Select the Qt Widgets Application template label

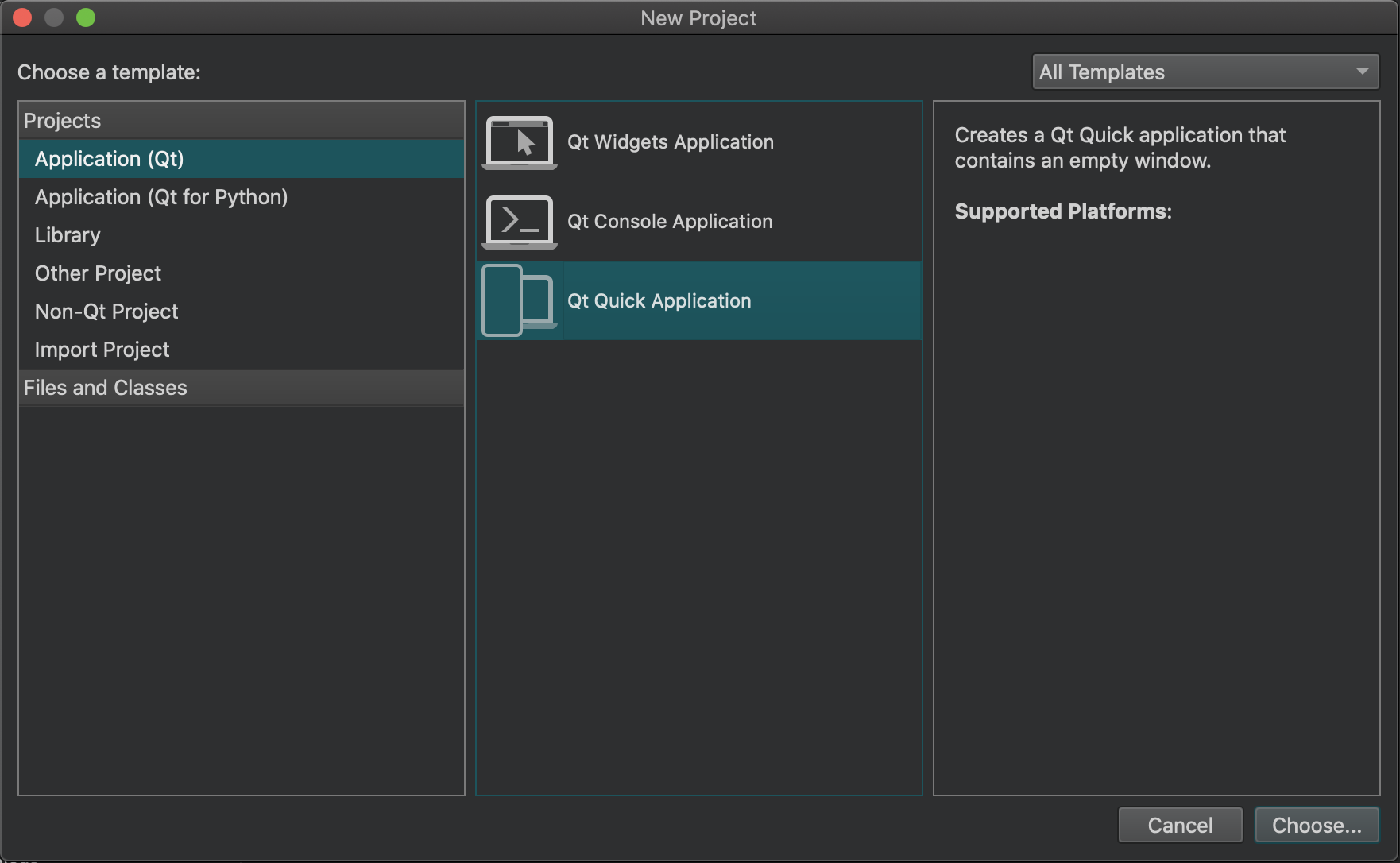click(x=670, y=142)
